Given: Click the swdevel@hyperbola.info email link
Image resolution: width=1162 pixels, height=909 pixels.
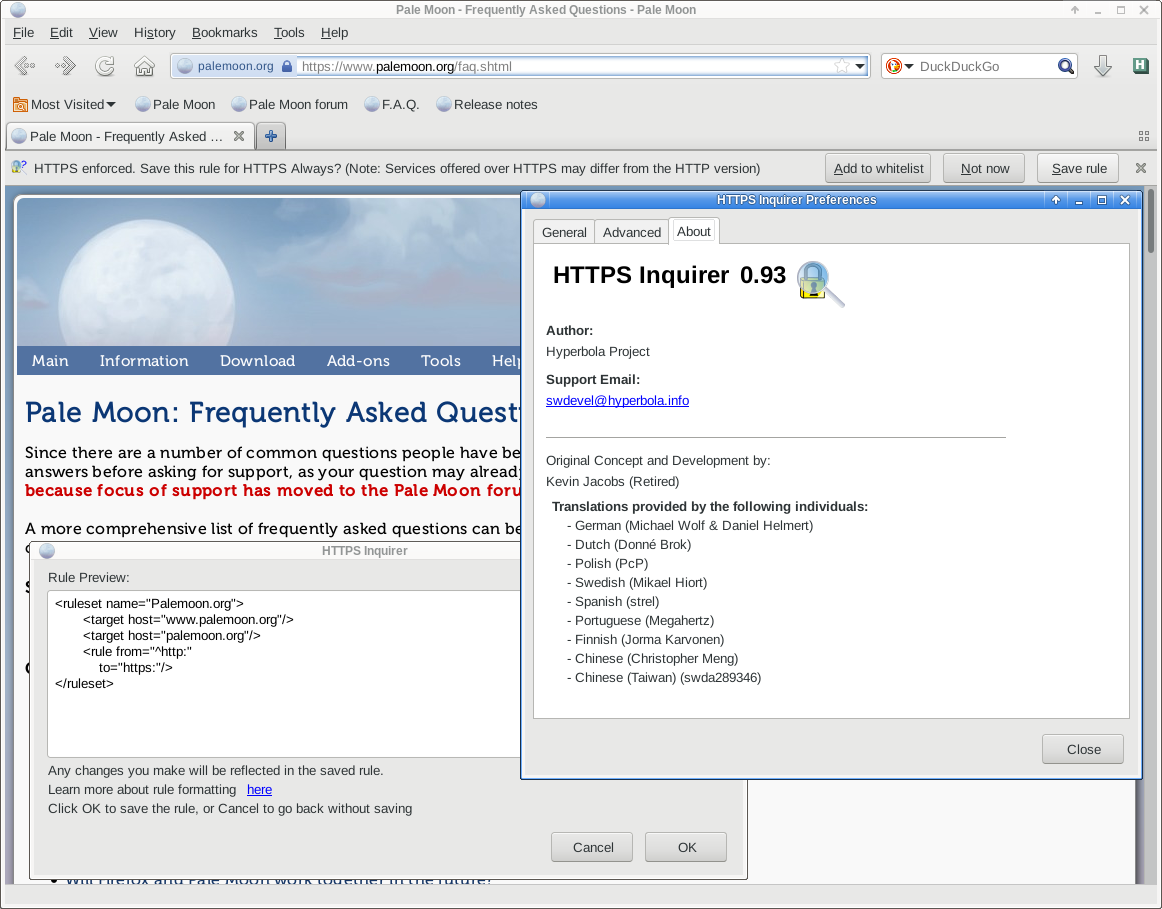Looking at the screenshot, I should pyautogui.click(x=617, y=401).
